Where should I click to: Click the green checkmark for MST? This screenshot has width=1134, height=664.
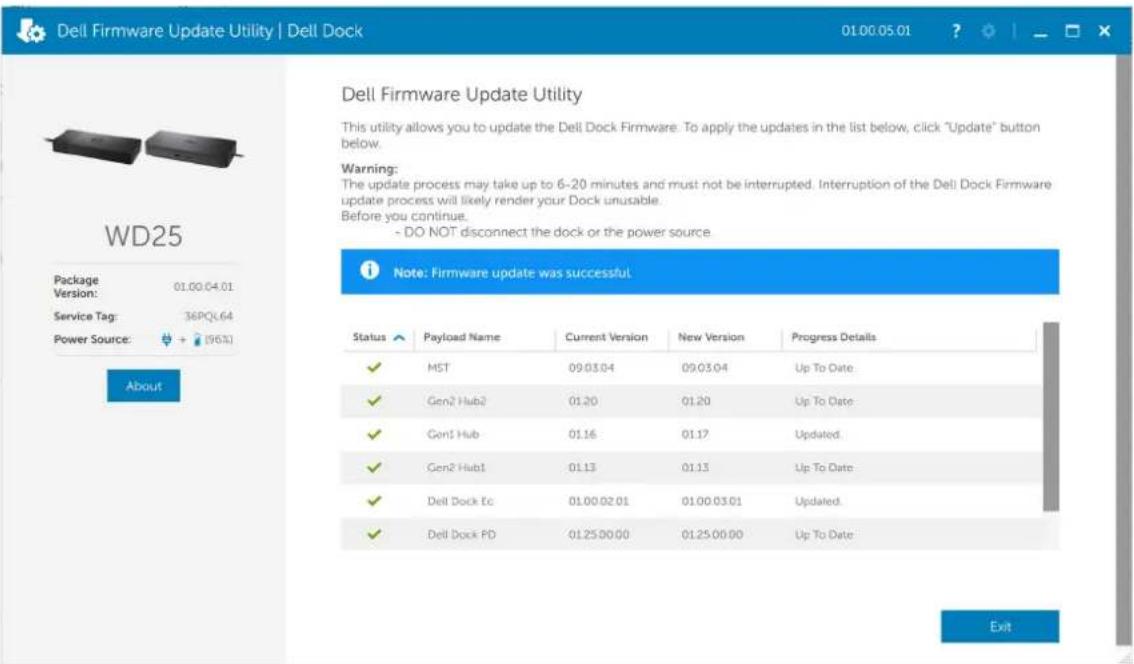[374, 367]
